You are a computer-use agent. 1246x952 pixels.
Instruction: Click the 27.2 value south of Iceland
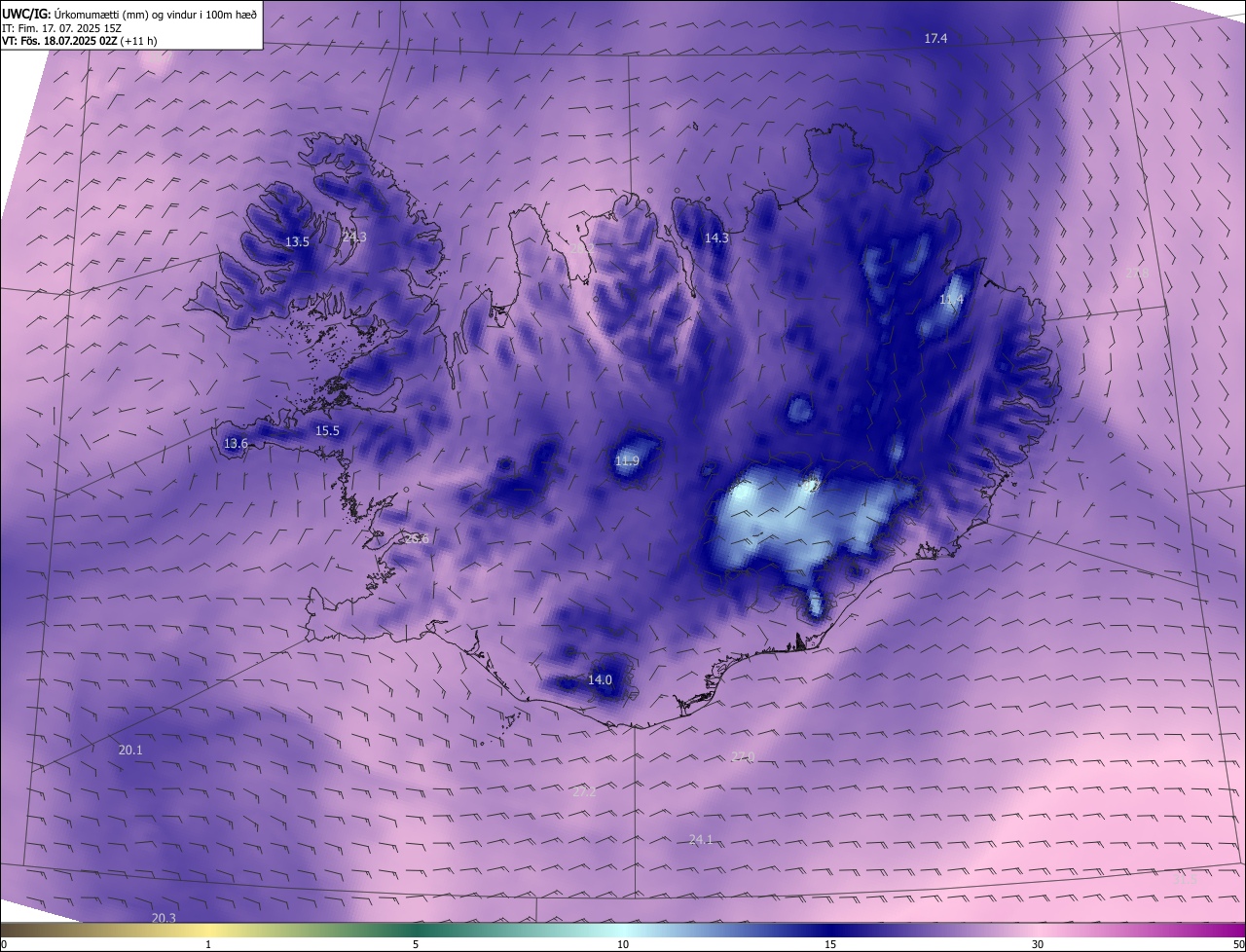(584, 791)
